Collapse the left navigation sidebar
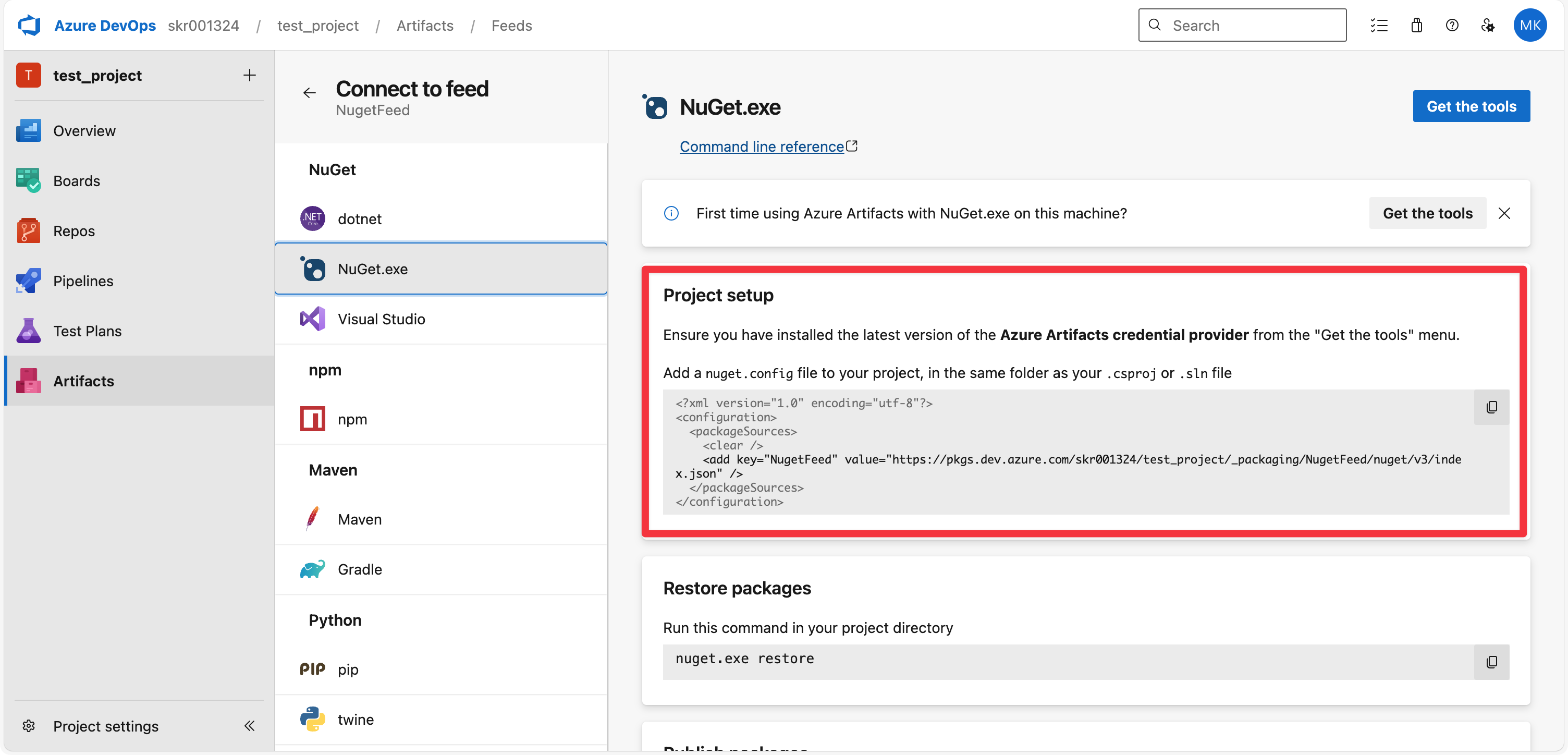 [x=250, y=726]
